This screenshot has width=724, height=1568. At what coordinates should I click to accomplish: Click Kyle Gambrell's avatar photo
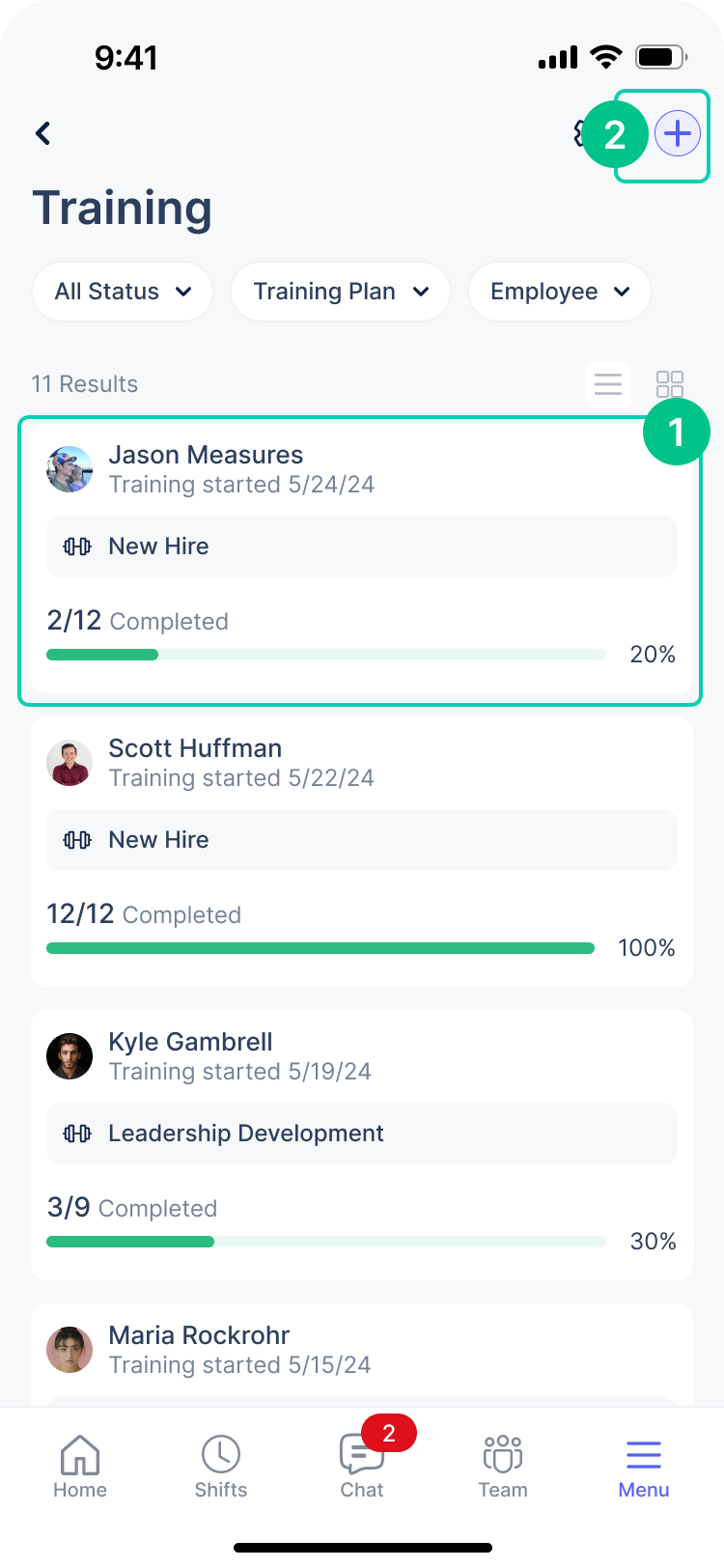click(x=70, y=1056)
